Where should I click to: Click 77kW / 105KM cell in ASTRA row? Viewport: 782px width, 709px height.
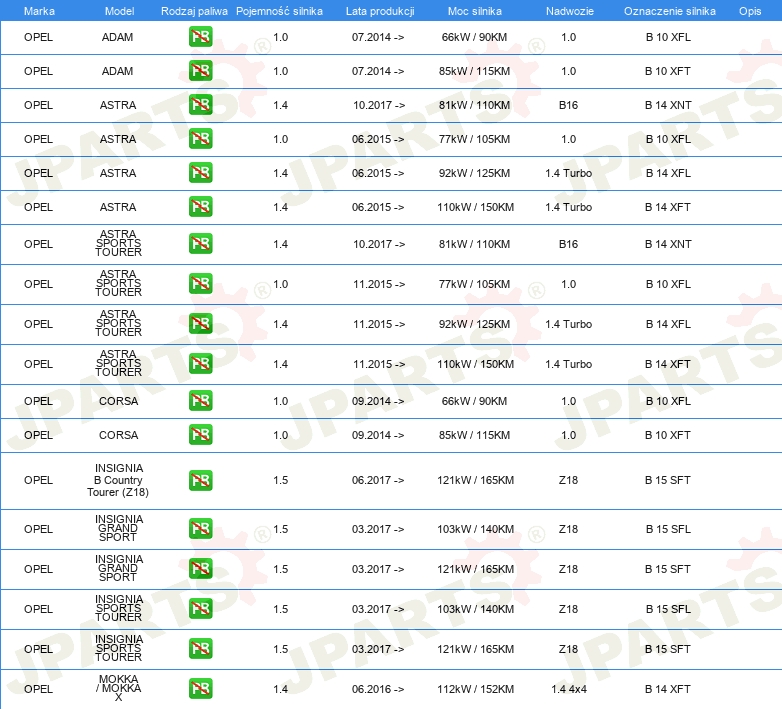pyautogui.click(x=474, y=139)
